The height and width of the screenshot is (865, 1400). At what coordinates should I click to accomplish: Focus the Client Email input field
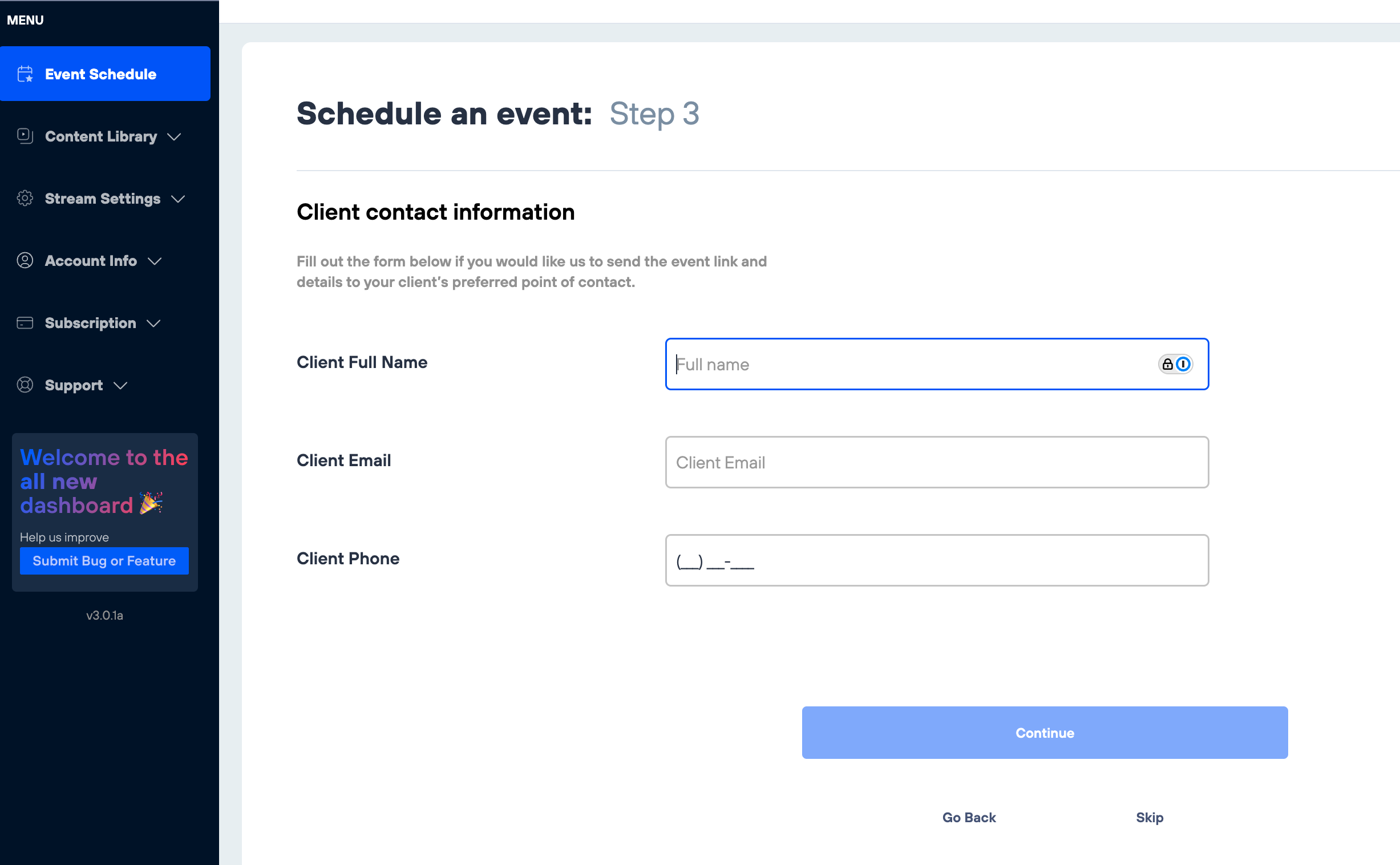(937, 462)
